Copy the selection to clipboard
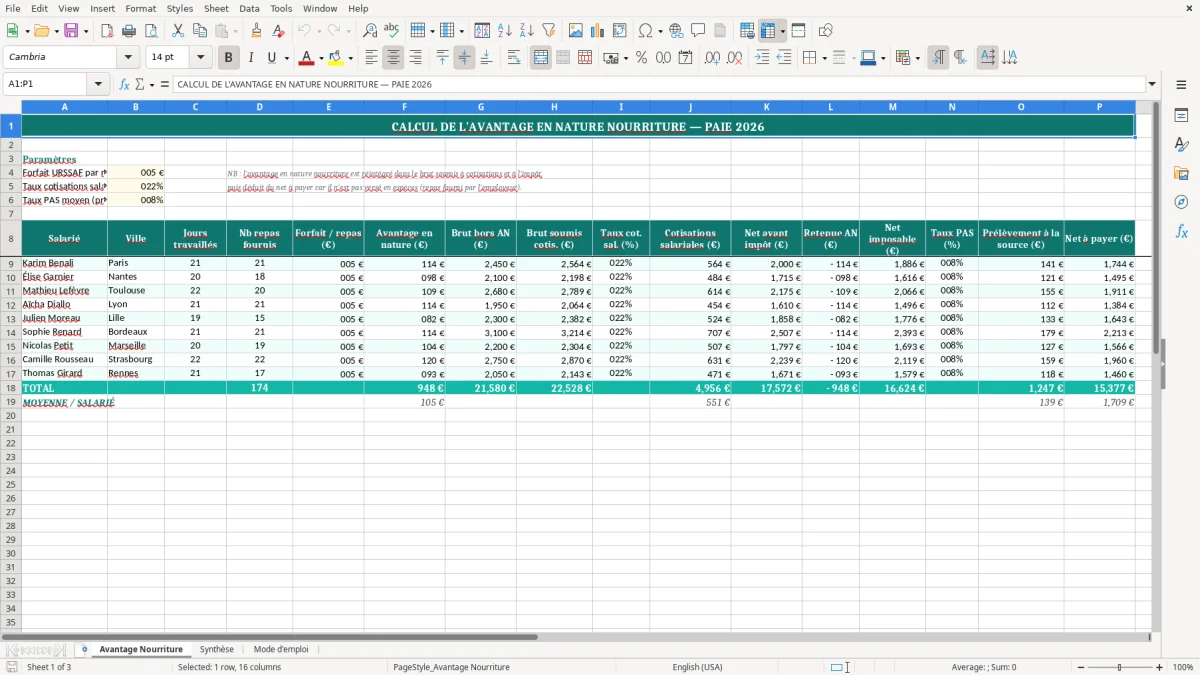This screenshot has height=675, width=1200. tap(200, 31)
